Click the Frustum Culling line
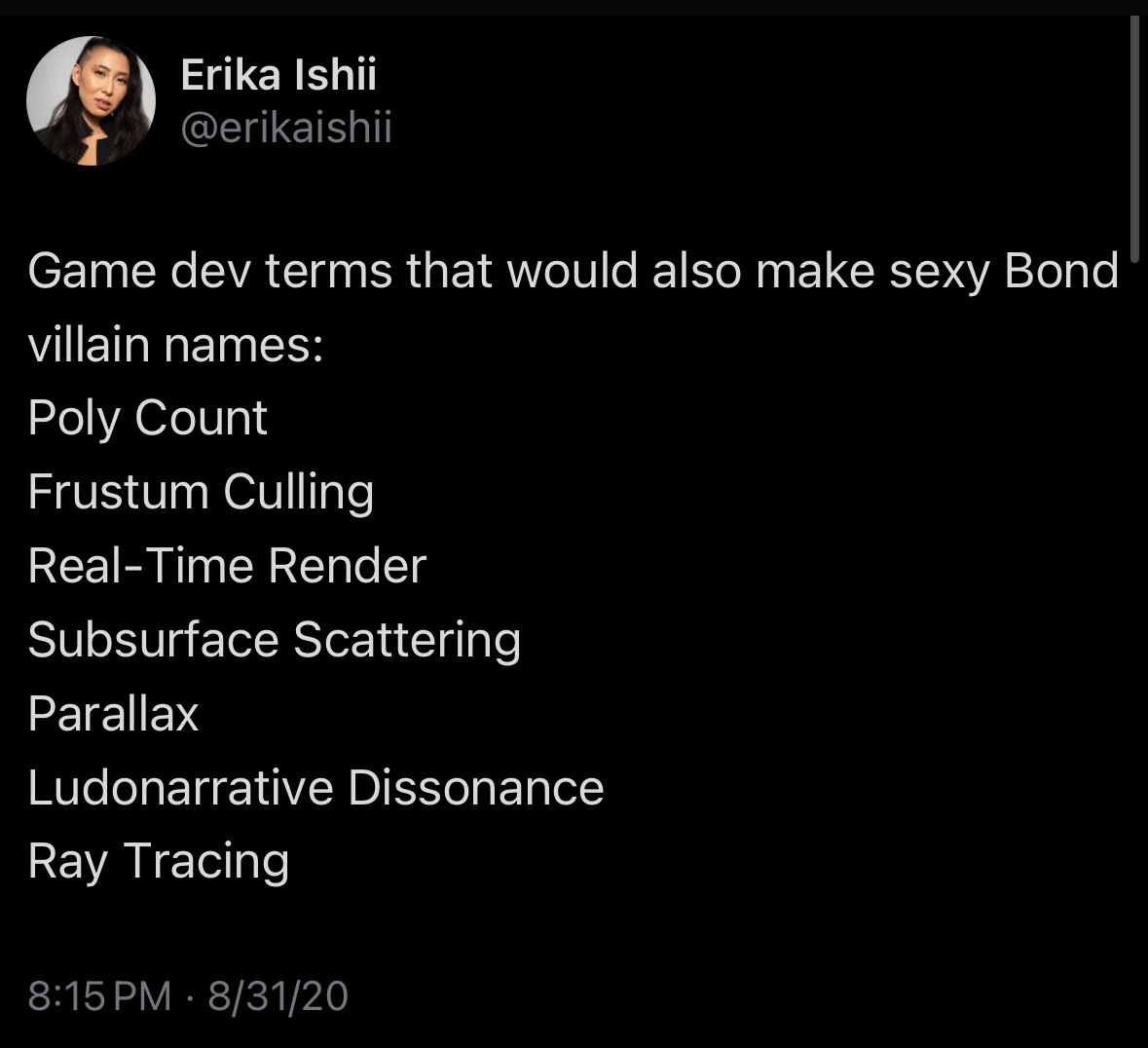The width and height of the screenshot is (1148, 1048). [201, 492]
